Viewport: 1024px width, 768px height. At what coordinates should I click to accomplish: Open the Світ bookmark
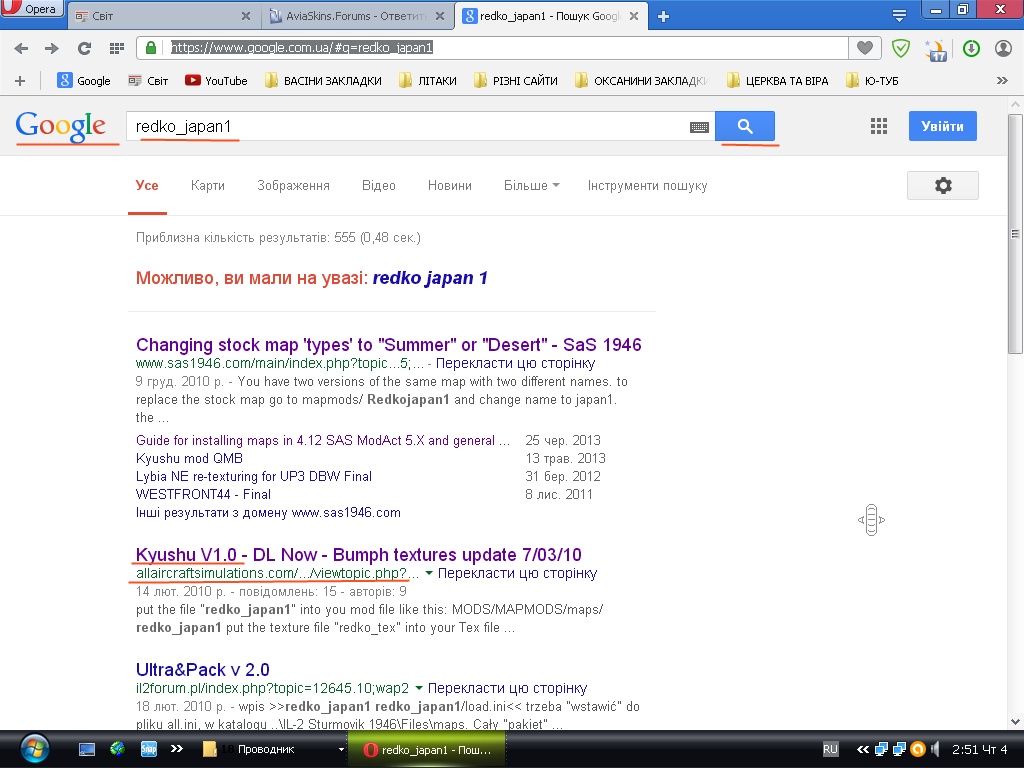tap(148, 81)
